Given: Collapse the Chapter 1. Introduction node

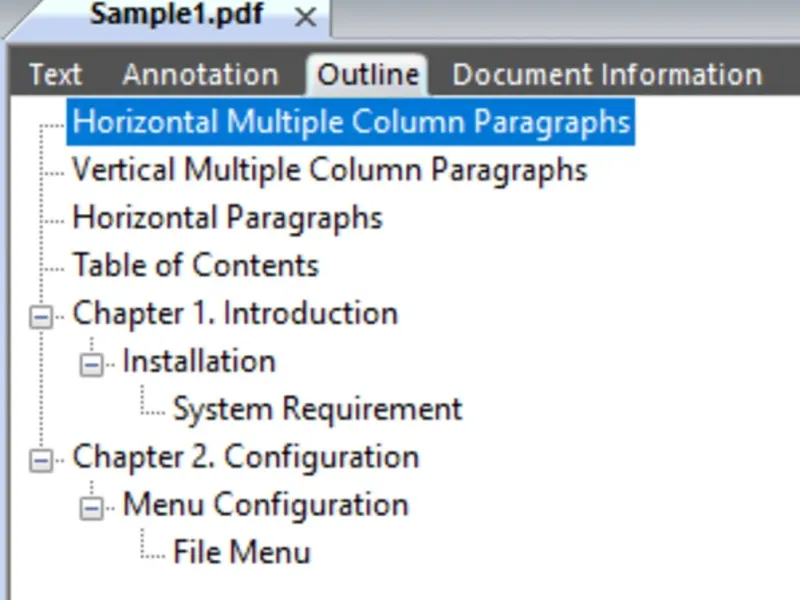Looking at the screenshot, I should pyautogui.click(x=41, y=316).
